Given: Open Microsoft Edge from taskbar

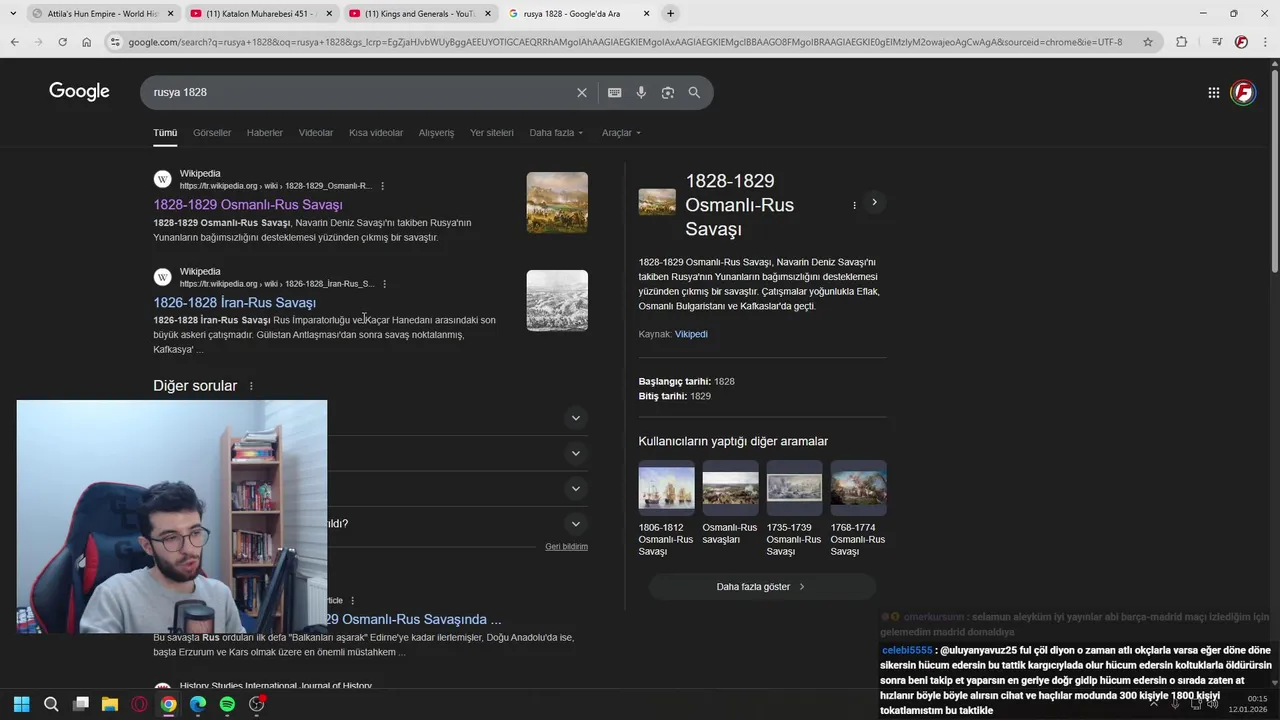Looking at the screenshot, I should [x=198, y=704].
